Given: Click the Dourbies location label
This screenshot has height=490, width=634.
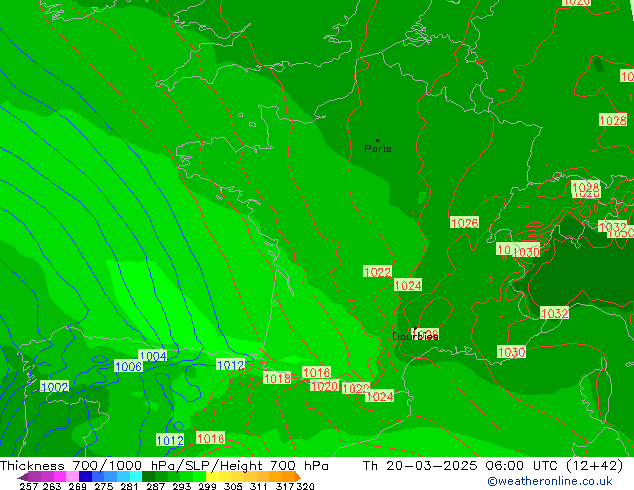Looking at the screenshot, I should tap(415, 336).
